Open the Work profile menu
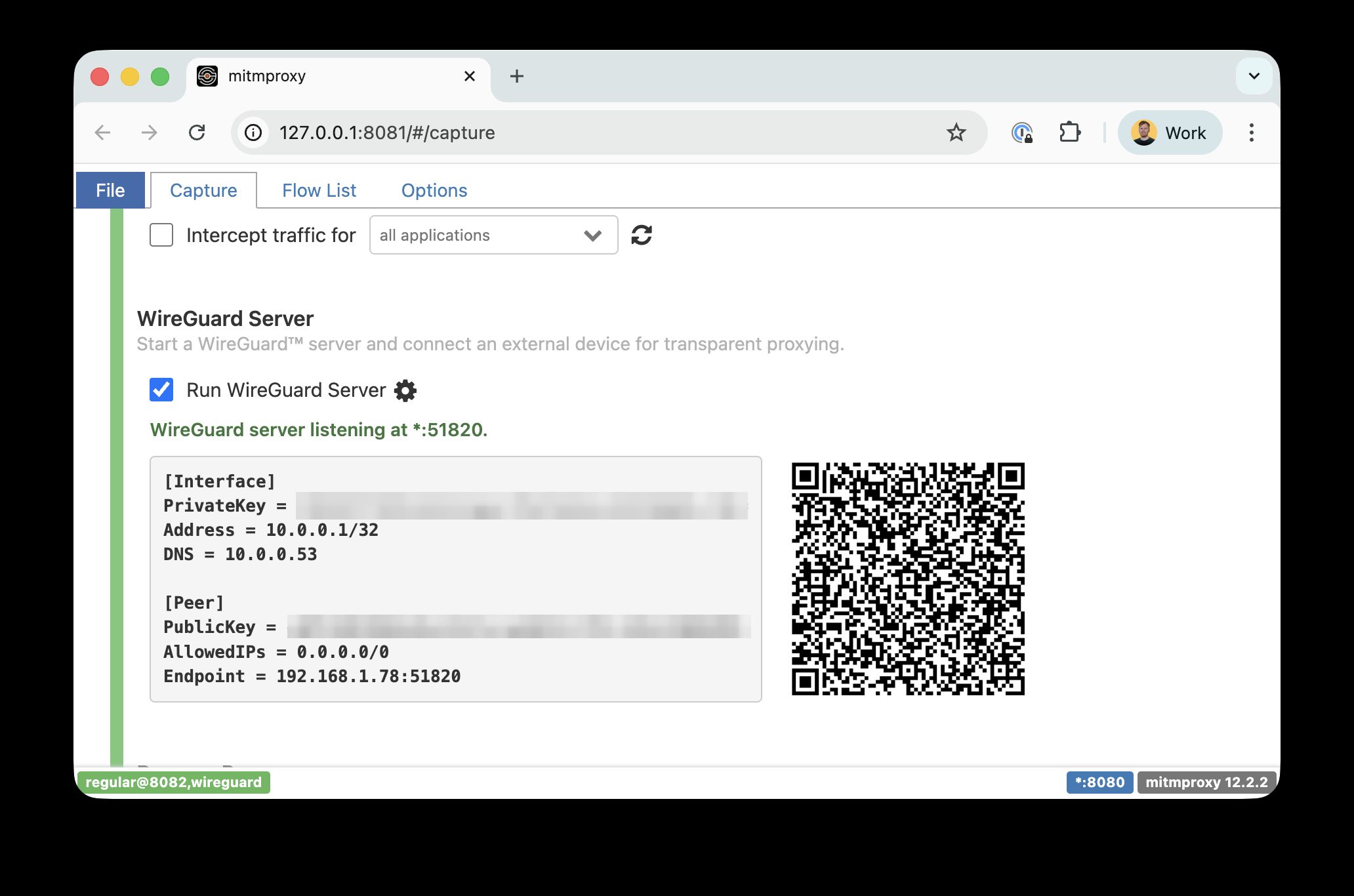Screen dimensions: 1354x896 [1170, 132]
